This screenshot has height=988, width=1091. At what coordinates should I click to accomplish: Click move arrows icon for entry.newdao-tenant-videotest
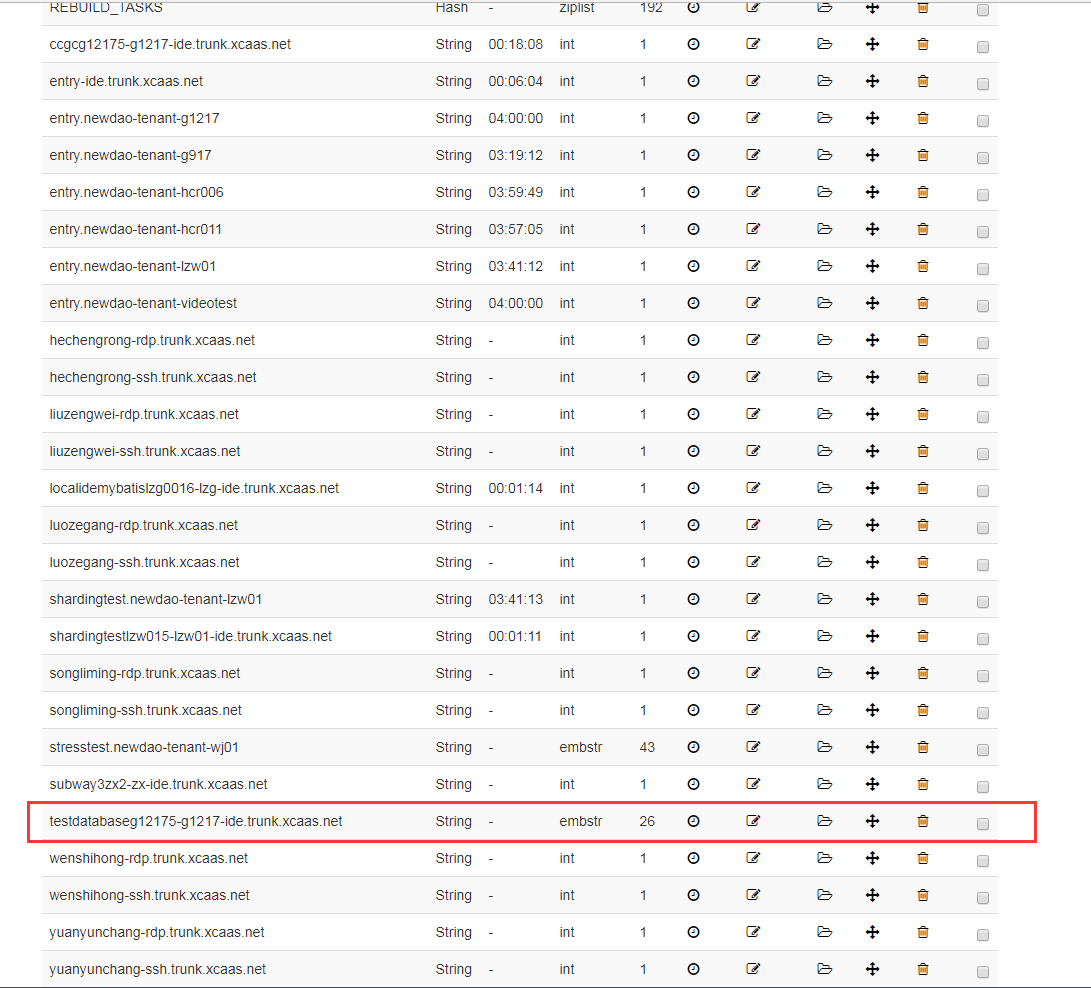[872, 303]
